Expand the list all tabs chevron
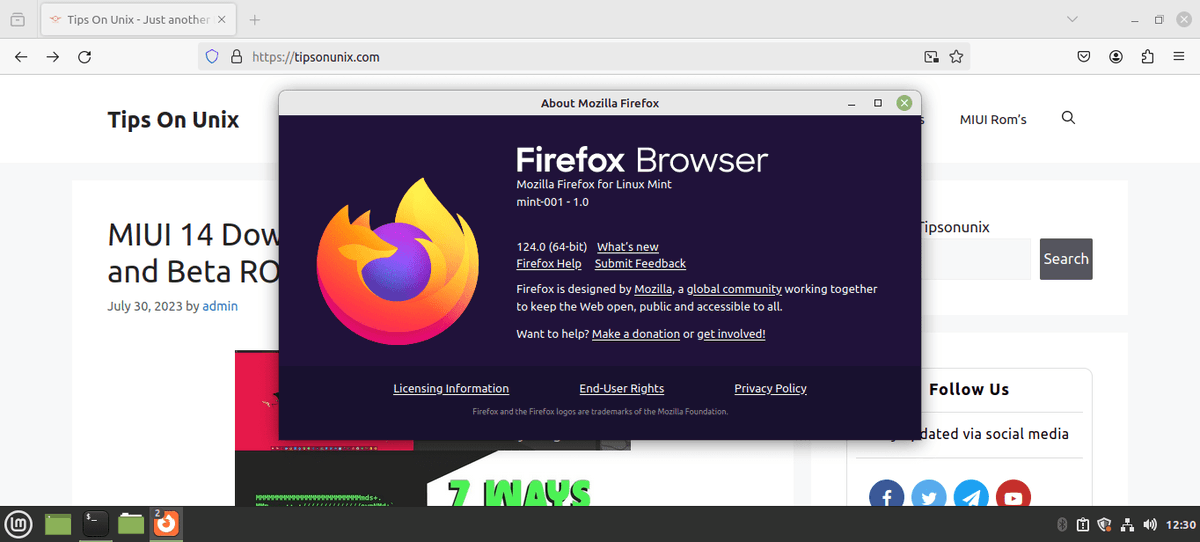Screen dimensions: 1200x542 click(x=1072, y=19)
